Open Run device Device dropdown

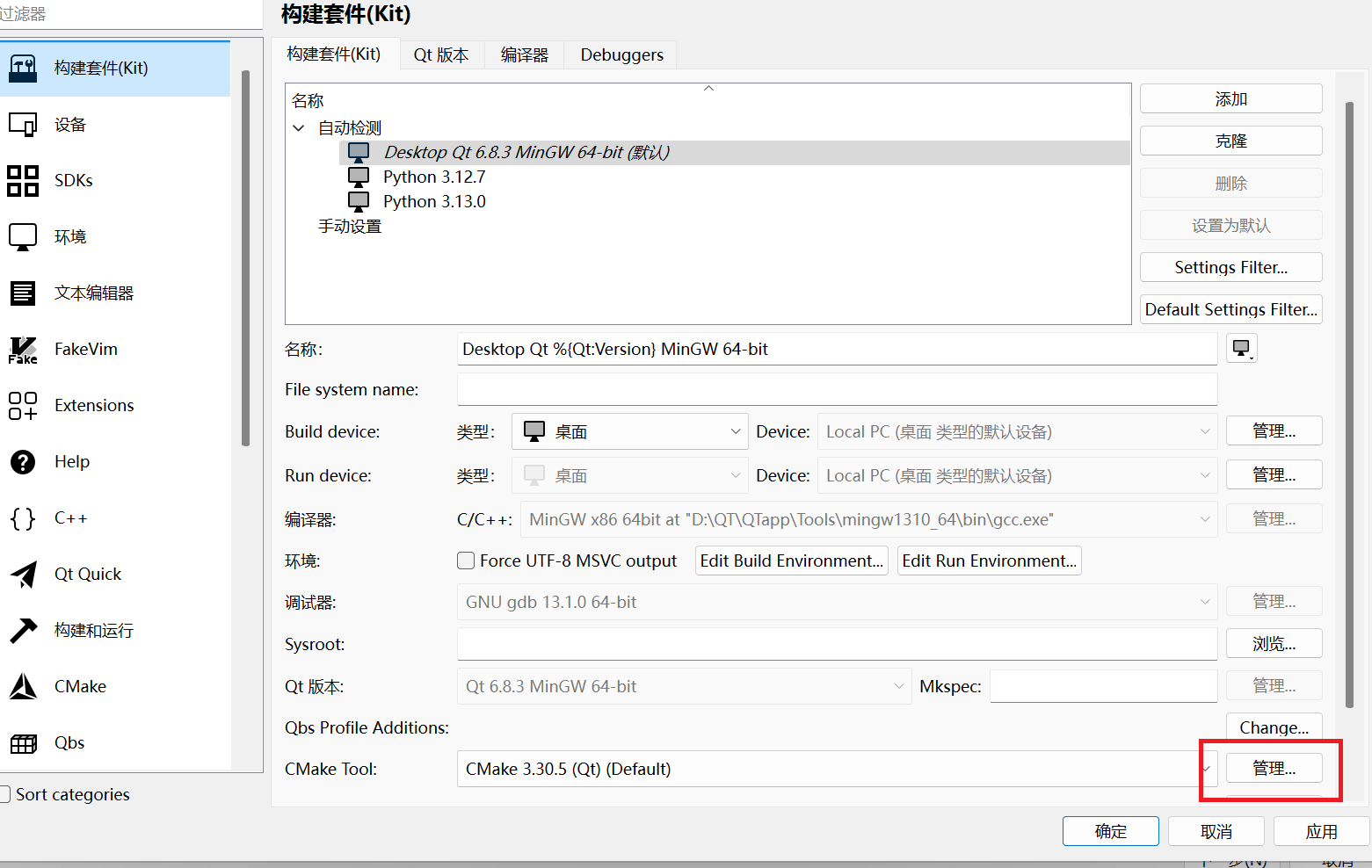pos(1018,475)
